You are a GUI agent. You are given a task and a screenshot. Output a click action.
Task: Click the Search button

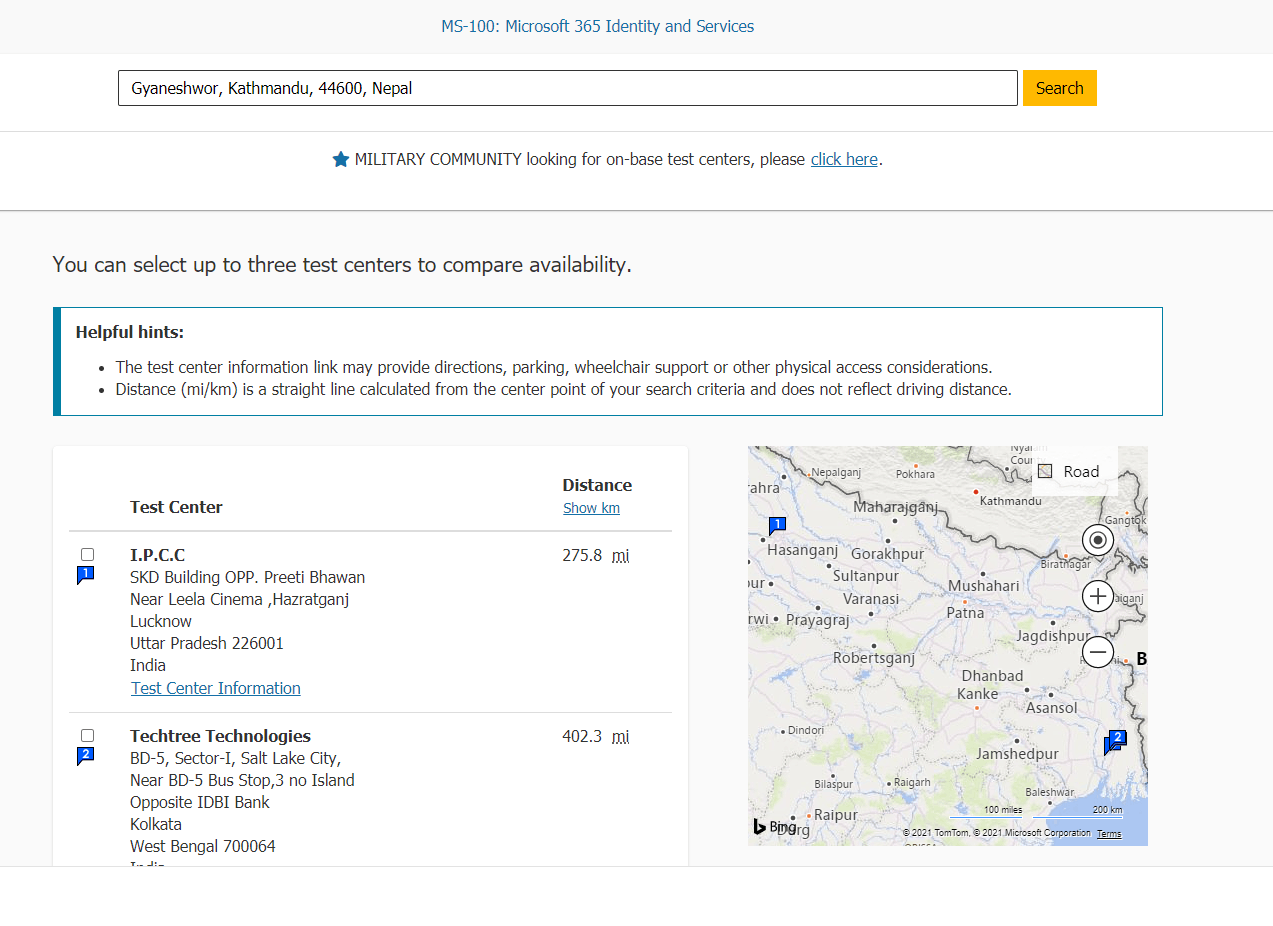[1060, 88]
